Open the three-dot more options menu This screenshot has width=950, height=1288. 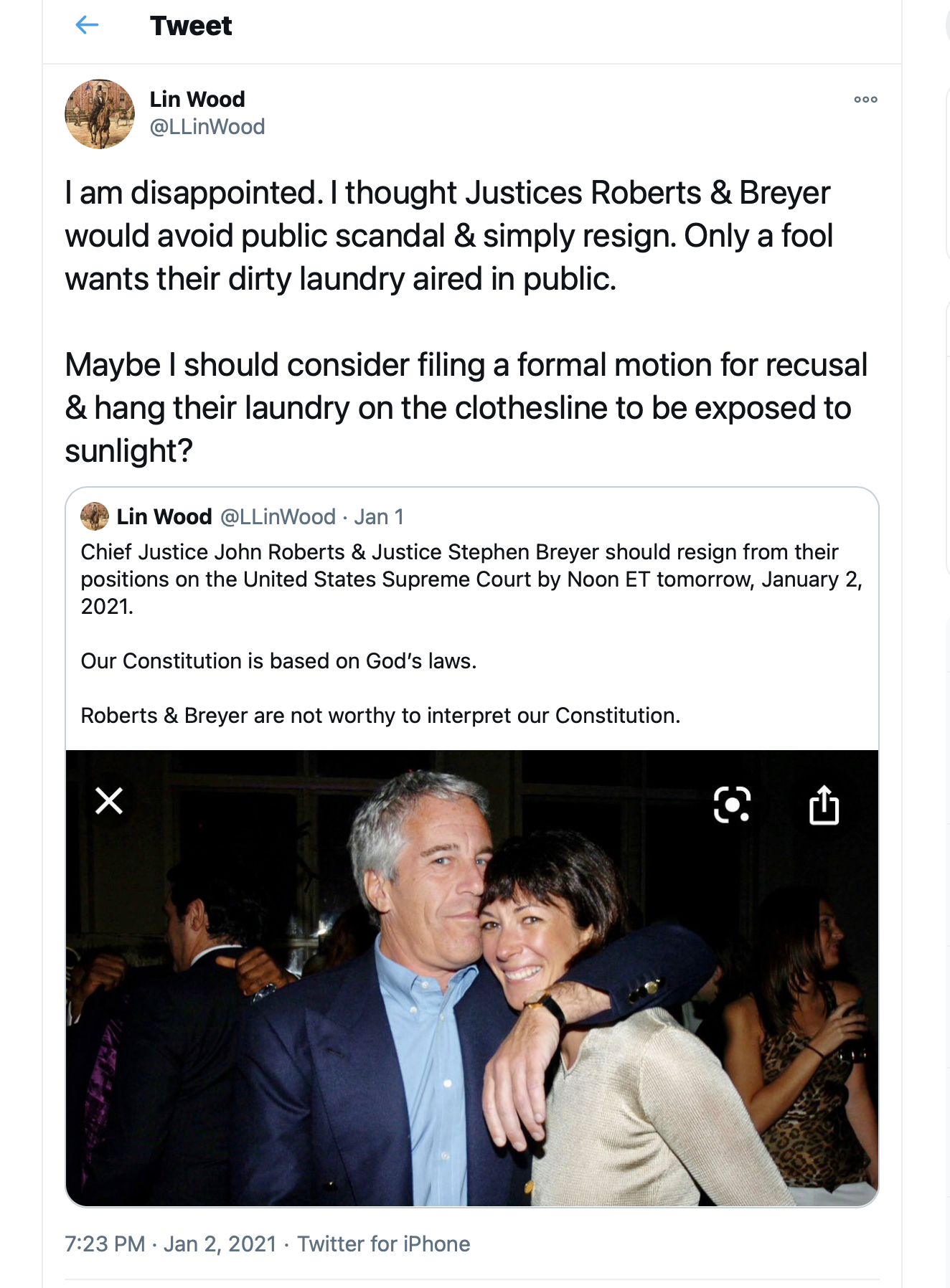[865, 100]
